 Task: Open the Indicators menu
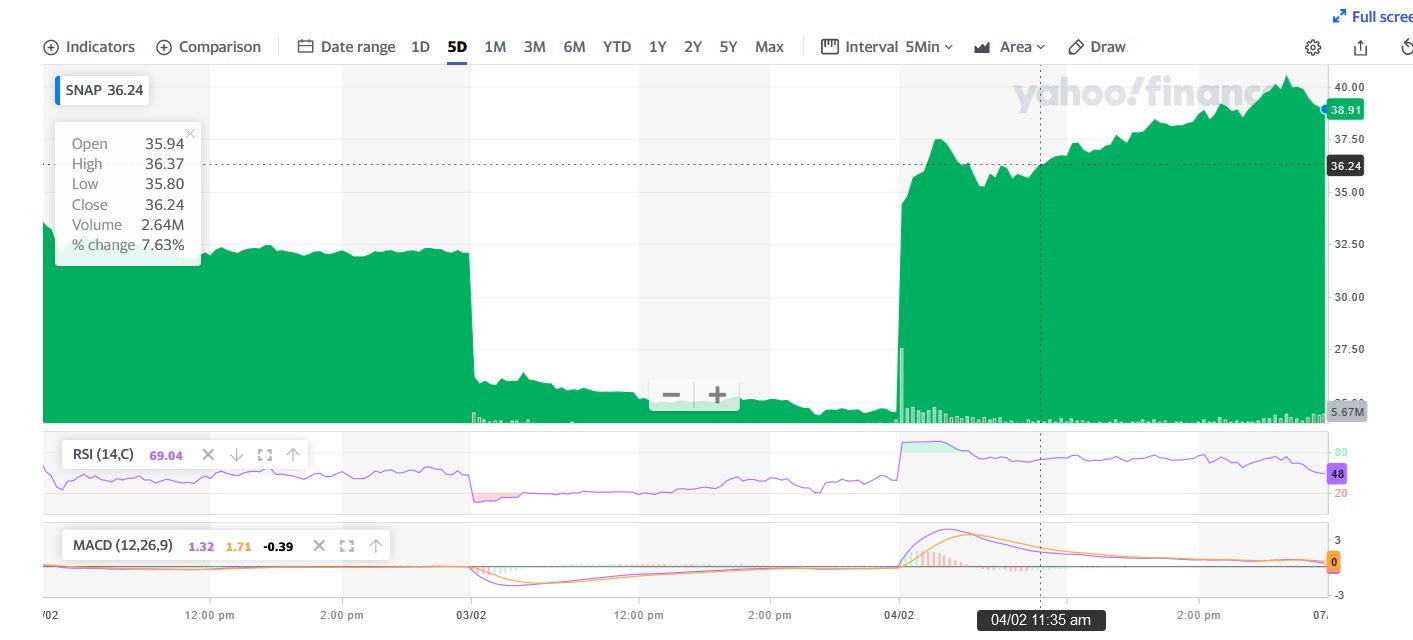[89, 47]
